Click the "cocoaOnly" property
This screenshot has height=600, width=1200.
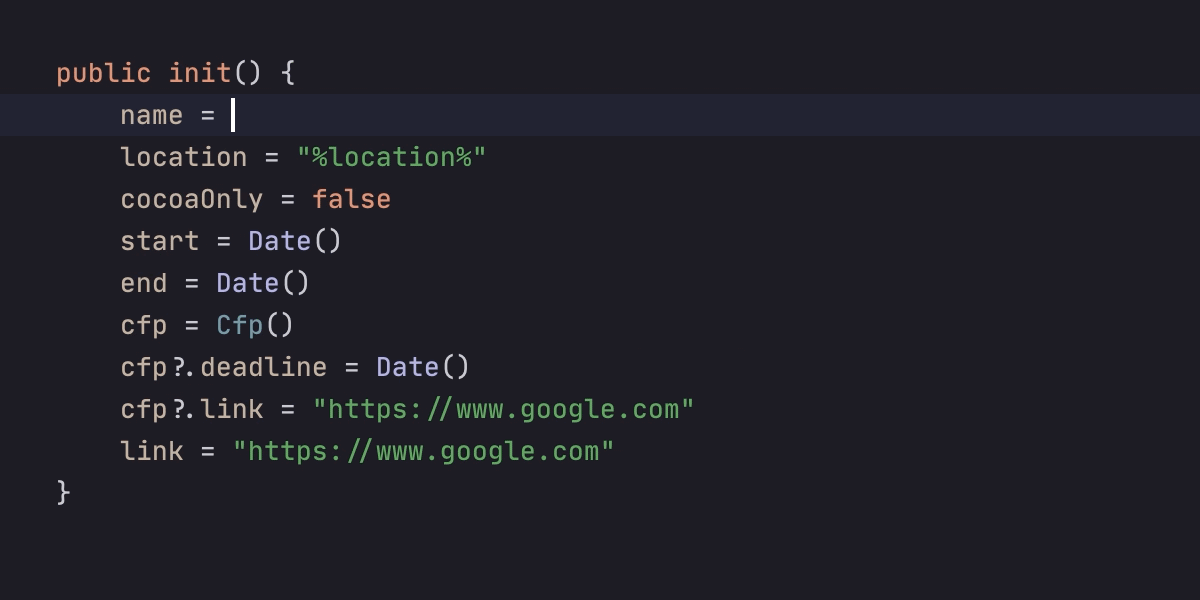(191, 199)
